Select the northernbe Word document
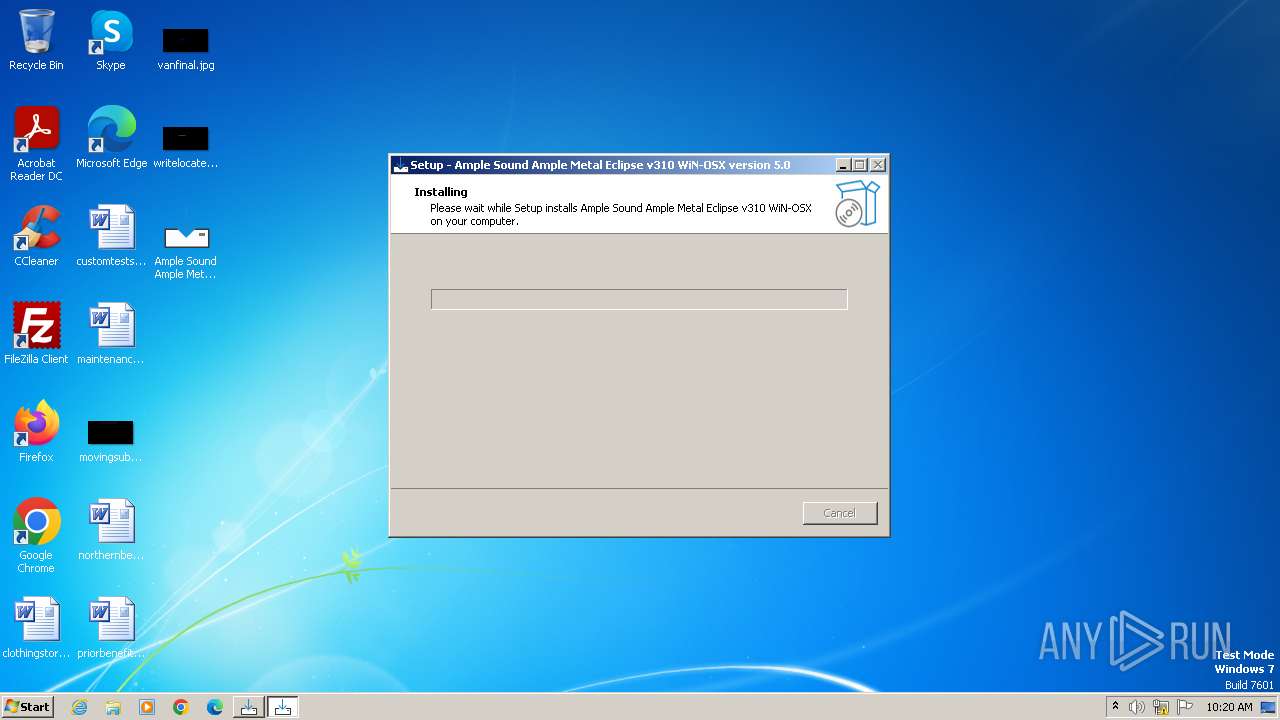 tap(111, 530)
